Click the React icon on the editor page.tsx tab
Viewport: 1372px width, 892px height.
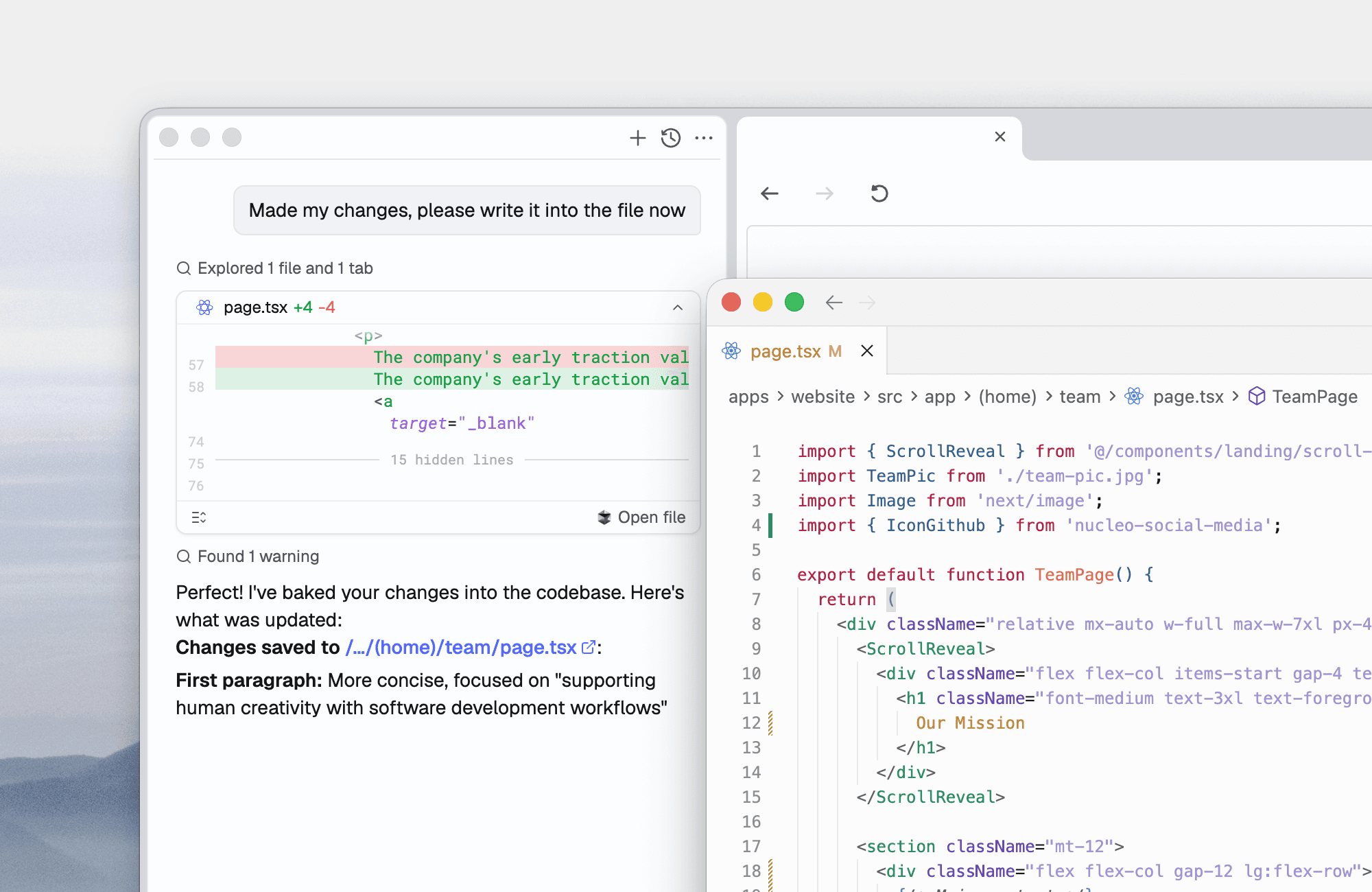pyautogui.click(x=731, y=351)
